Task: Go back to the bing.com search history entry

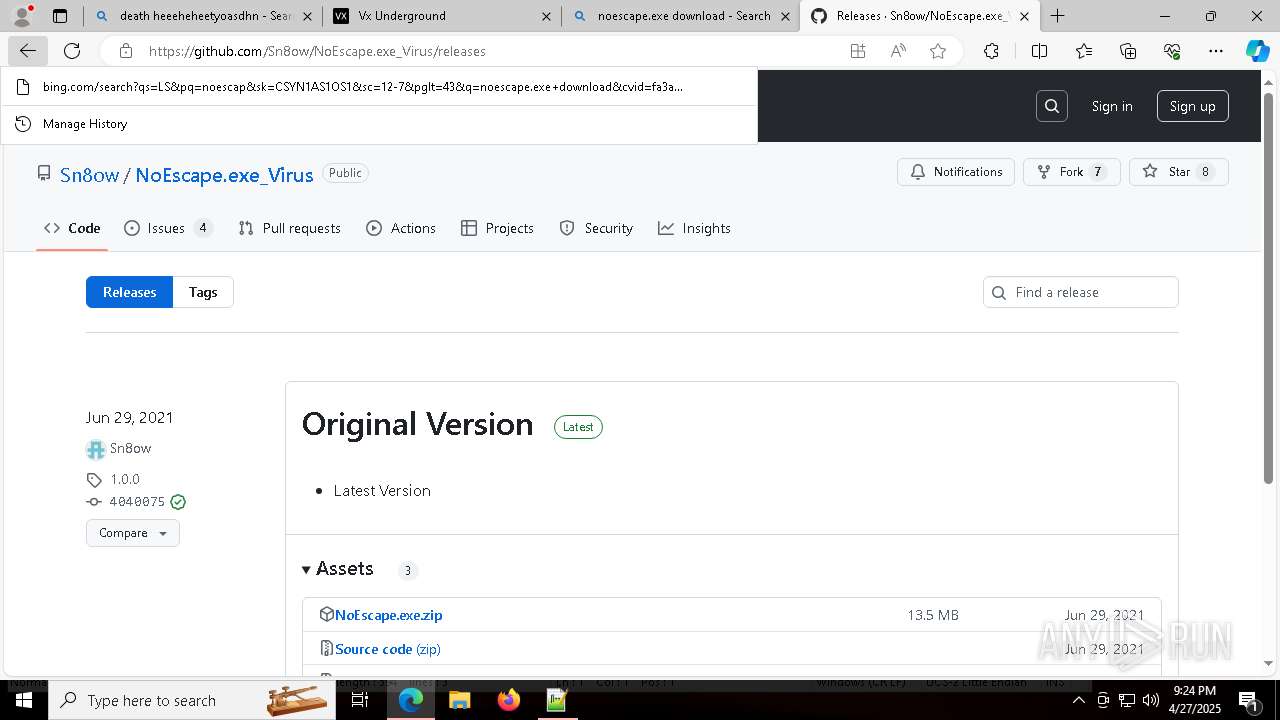Action: 380,87
